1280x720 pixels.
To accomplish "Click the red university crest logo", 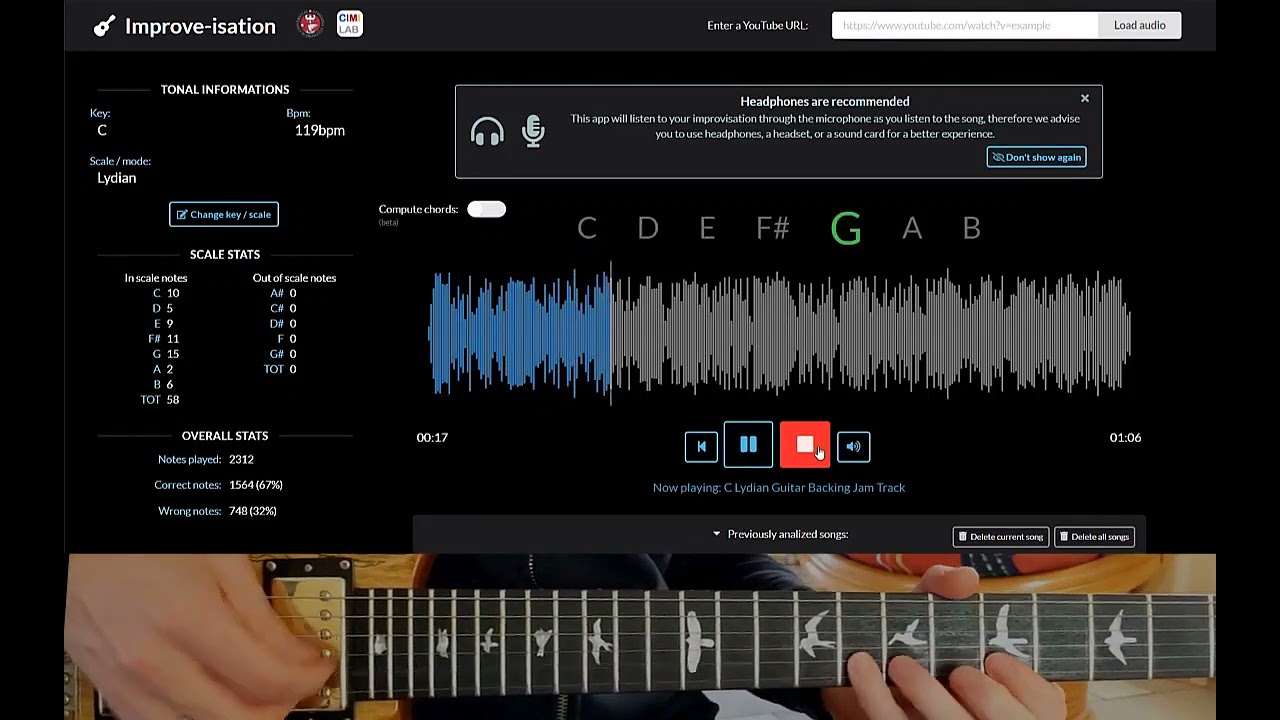I will 310,24.
